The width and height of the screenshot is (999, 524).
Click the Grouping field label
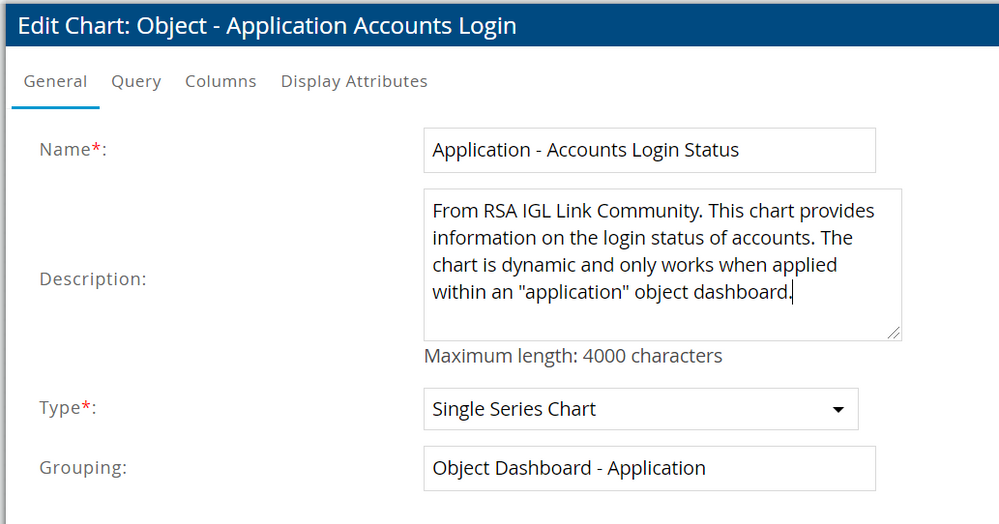click(x=83, y=467)
